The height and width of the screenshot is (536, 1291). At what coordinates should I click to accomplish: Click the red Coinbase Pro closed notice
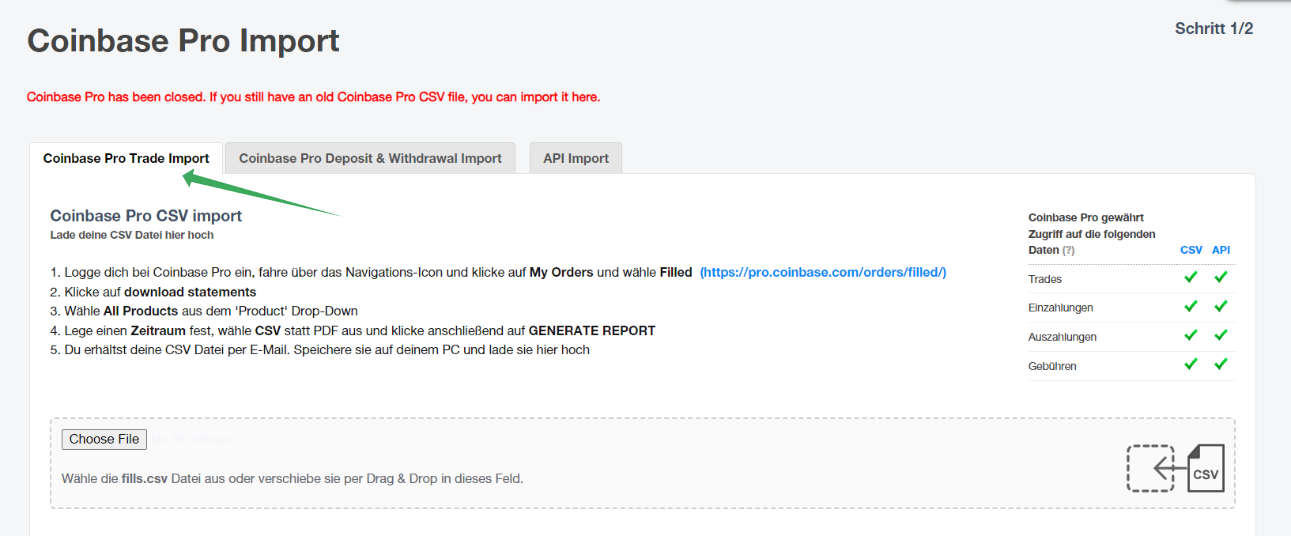tap(313, 97)
